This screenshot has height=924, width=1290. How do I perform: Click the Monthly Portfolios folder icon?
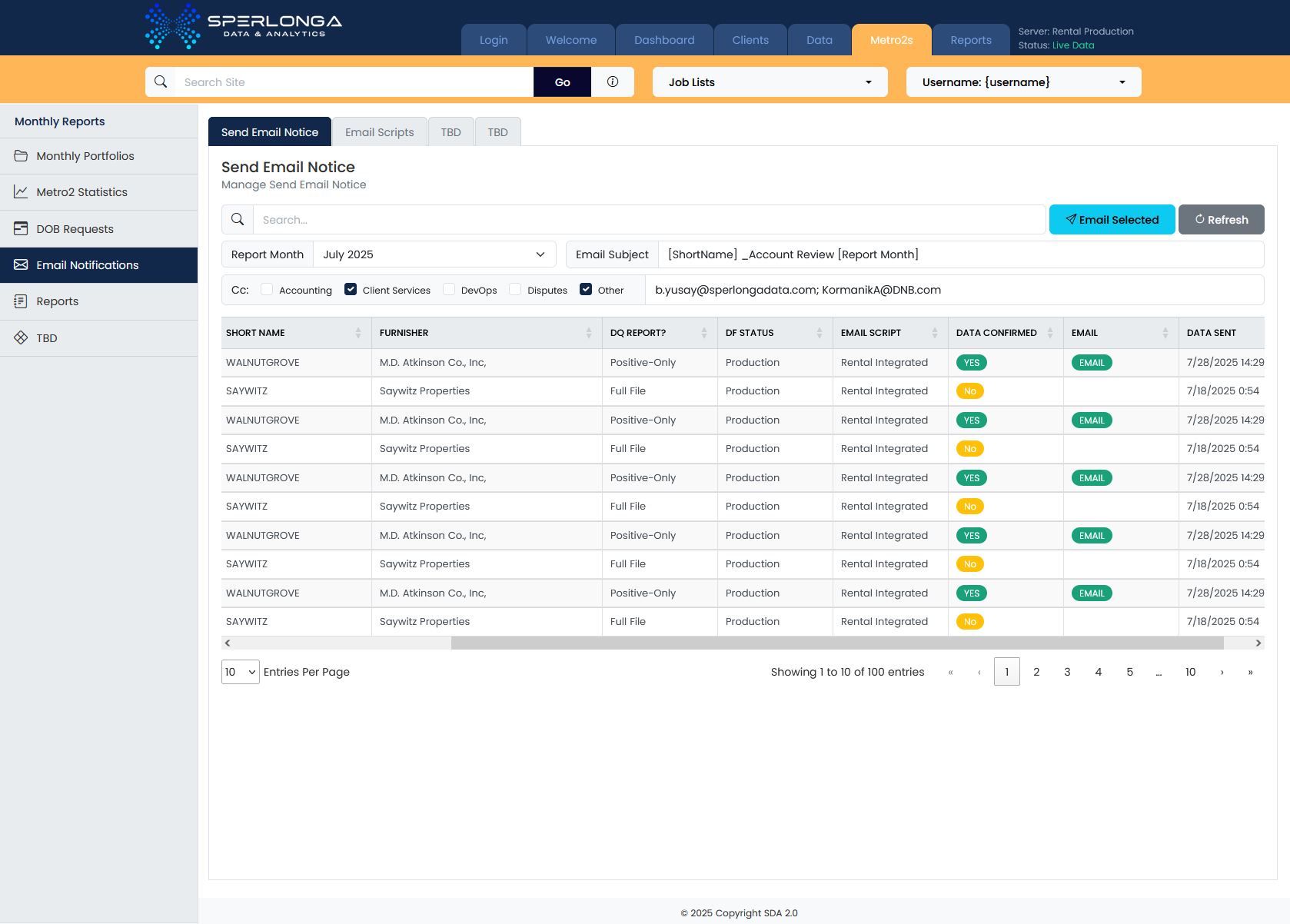click(21, 156)
